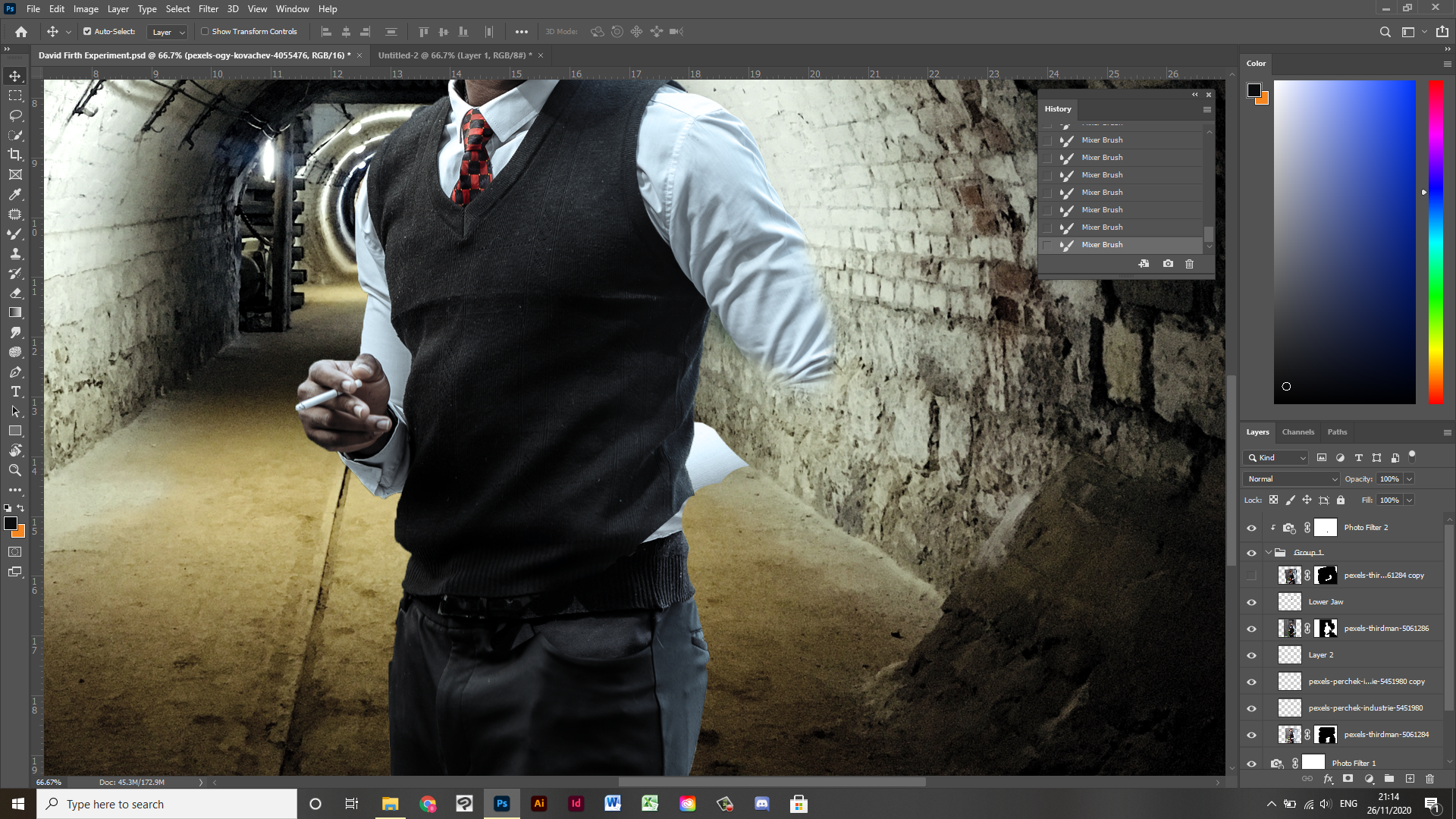Add layer mask icon in Layers panel
This screenshot has width=1456, height=819.
[1348, 779]
